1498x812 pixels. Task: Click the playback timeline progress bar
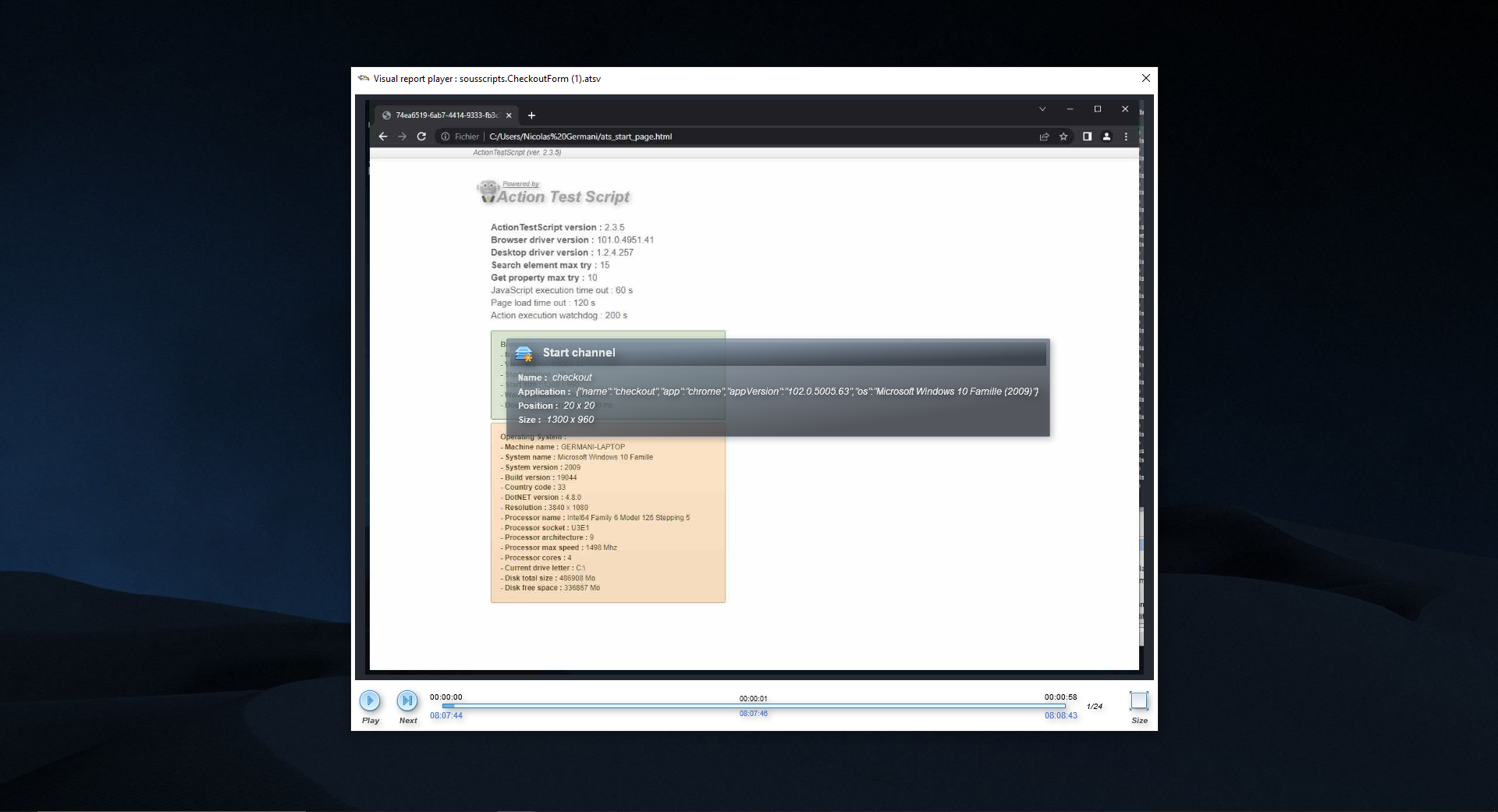pyautogui.click(x=754, y=706)
